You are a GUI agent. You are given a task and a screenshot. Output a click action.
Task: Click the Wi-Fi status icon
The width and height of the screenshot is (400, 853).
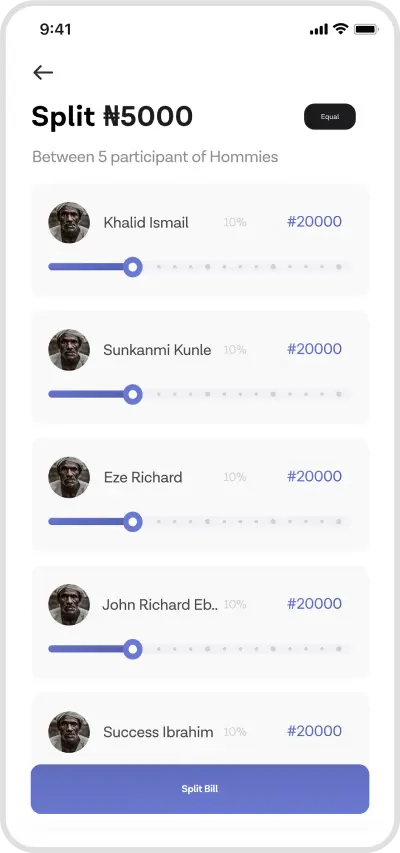click(341, 29)
